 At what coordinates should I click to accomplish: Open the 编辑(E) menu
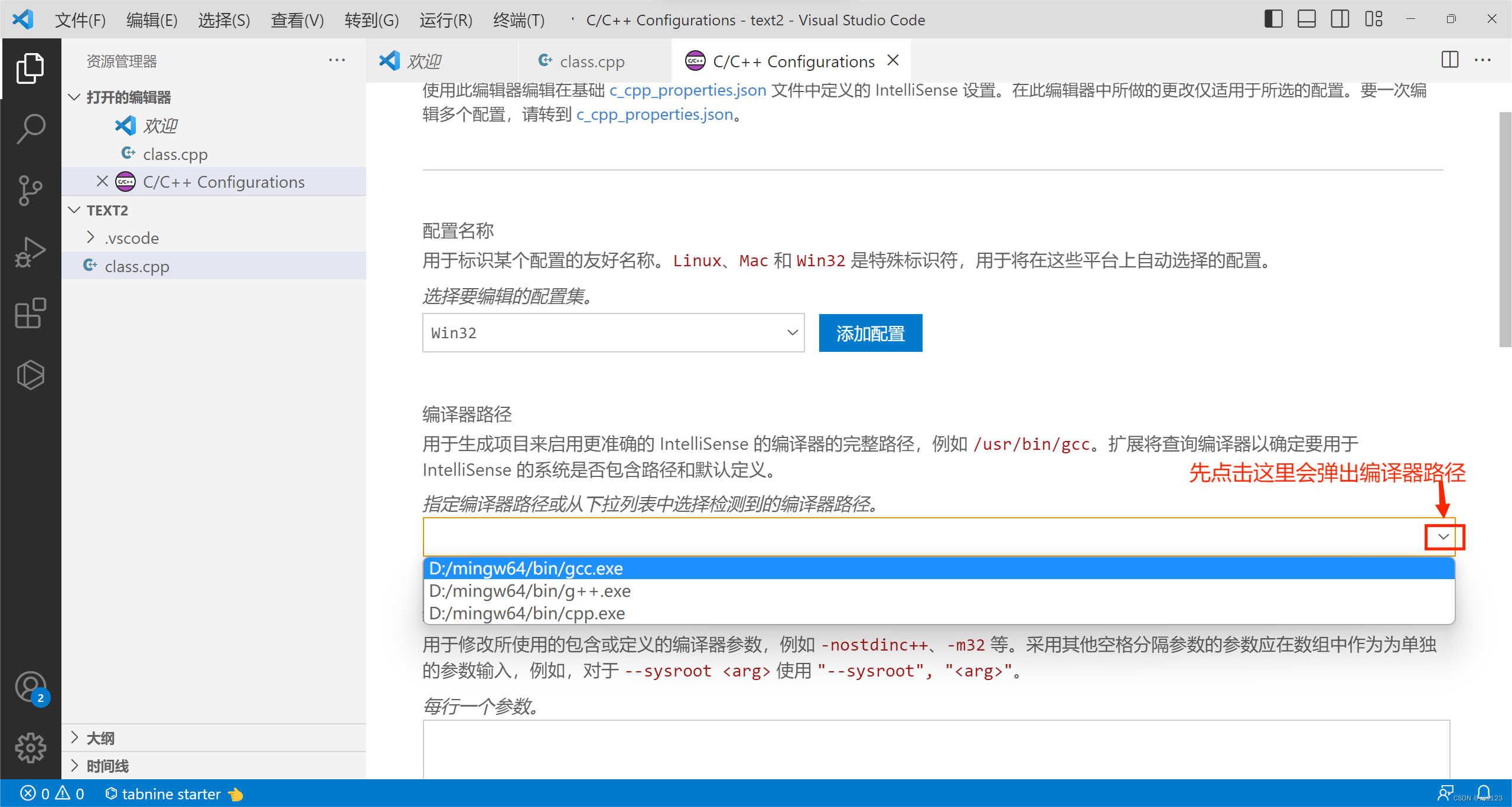[152, 20]
